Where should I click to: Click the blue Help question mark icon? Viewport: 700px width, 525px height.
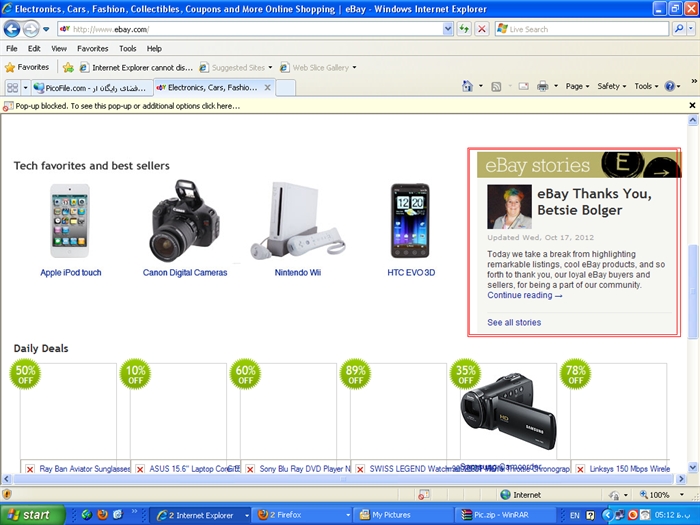tap(670, 86)
